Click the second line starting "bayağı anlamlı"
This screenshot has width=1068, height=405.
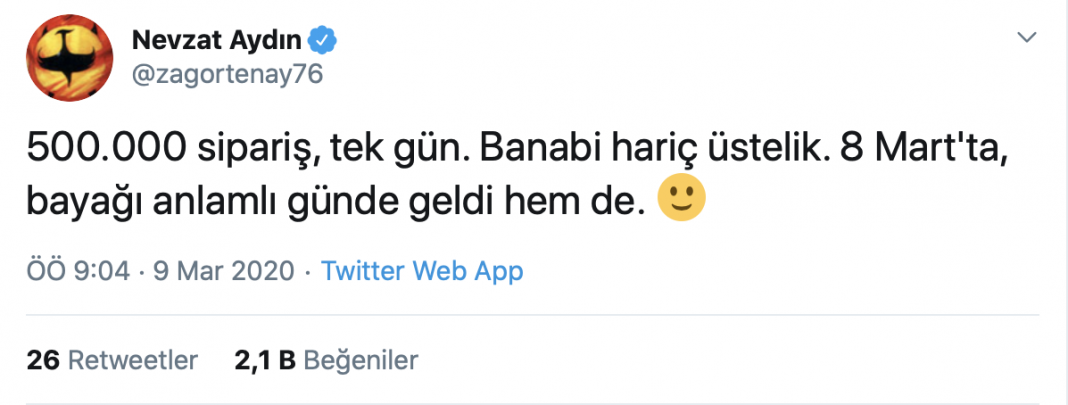(336, 201)
